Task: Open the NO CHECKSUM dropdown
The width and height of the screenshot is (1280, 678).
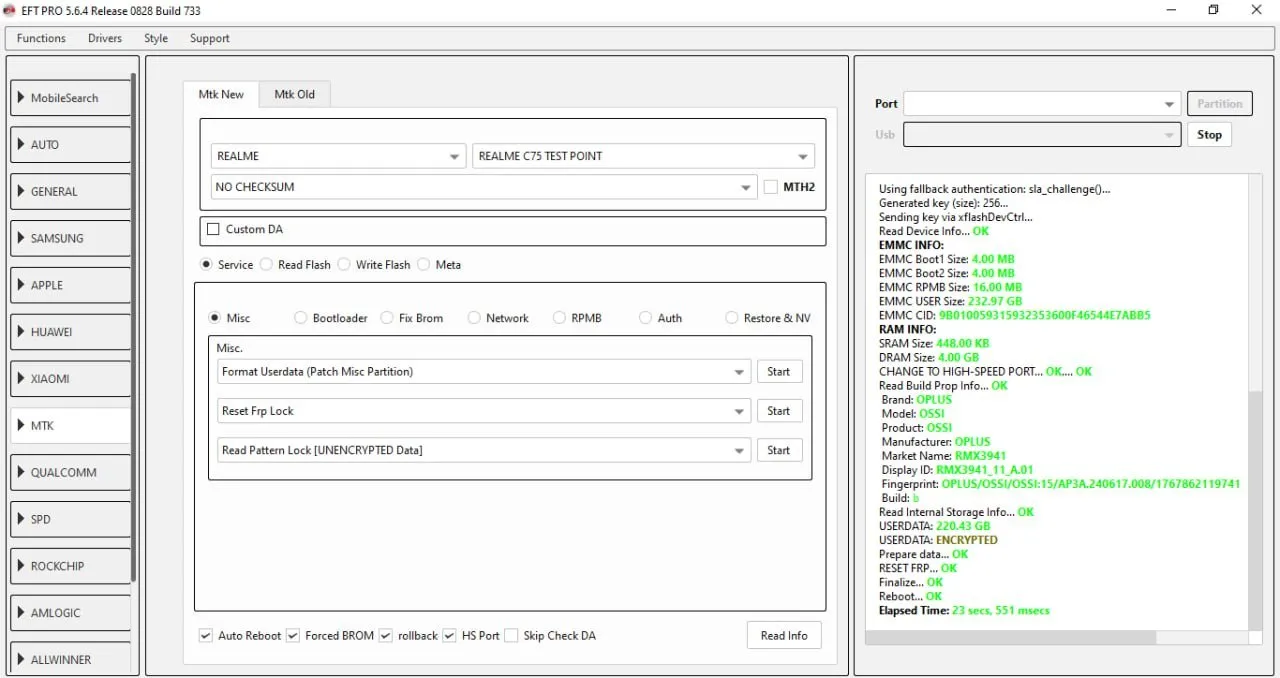Action: pos(484,187)
